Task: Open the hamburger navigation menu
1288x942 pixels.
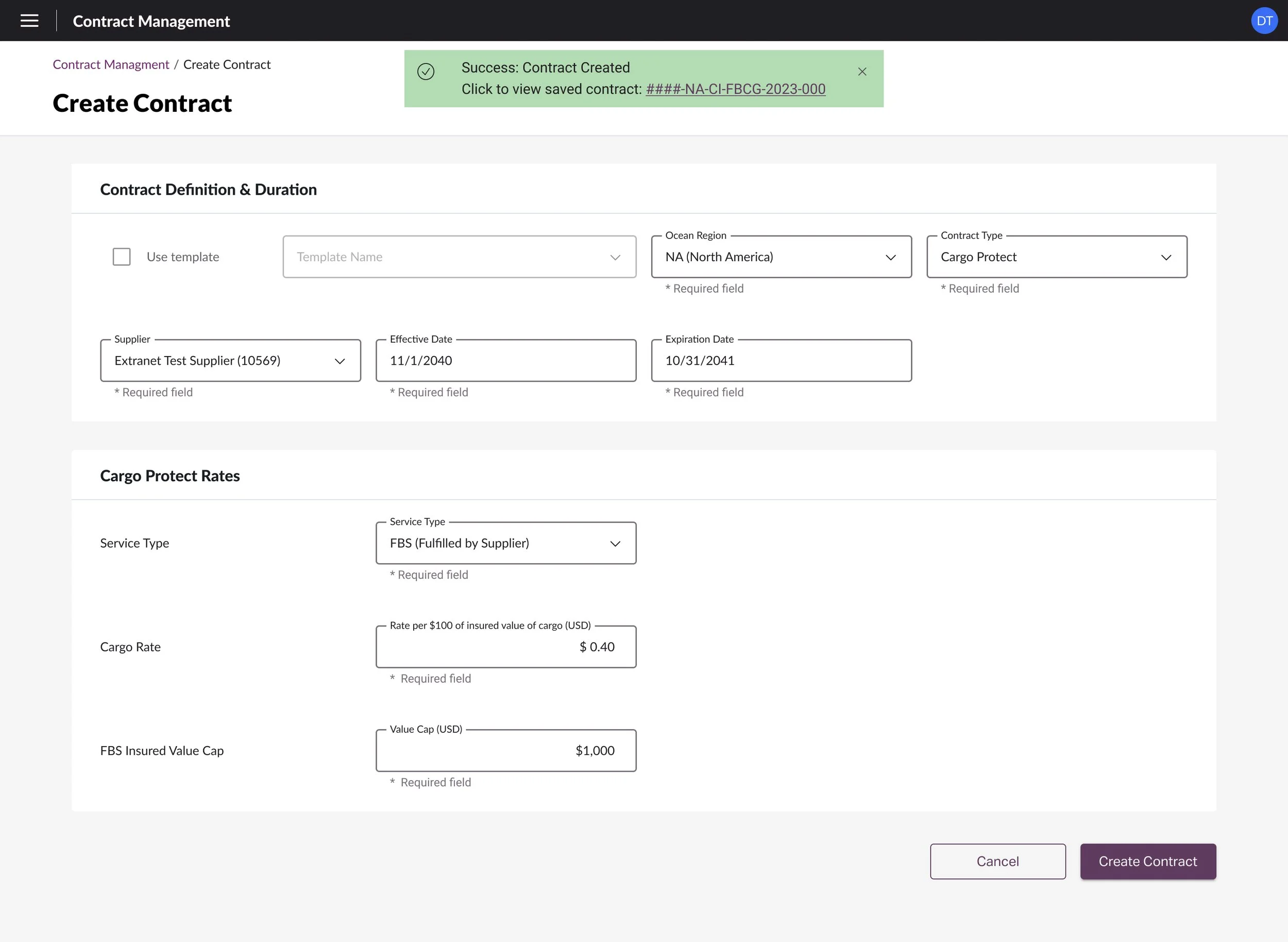Action: pyautogui.click(x=29, y=21)
